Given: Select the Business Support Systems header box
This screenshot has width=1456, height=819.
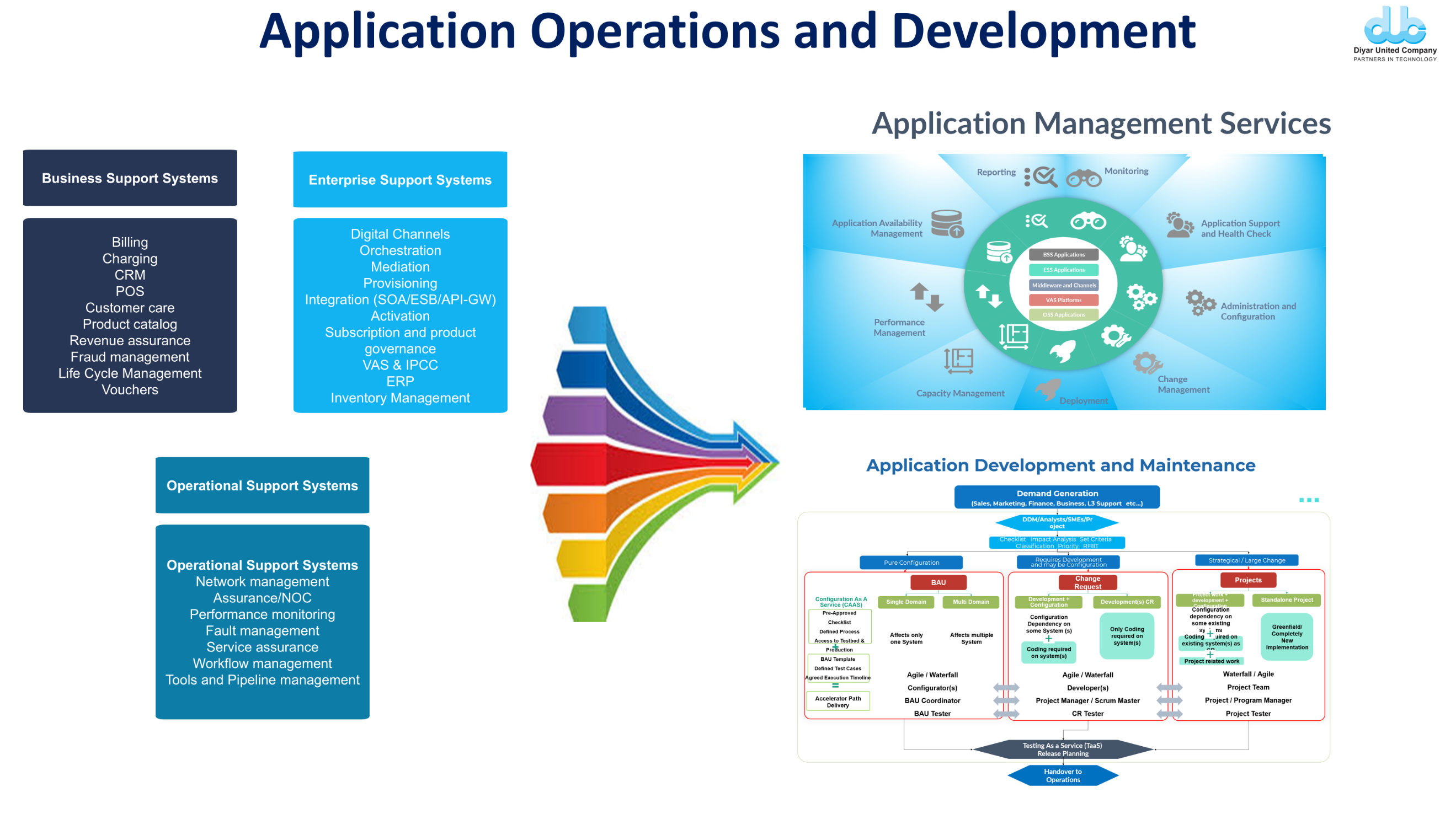Looking at the screenshot, I should 130,178.
